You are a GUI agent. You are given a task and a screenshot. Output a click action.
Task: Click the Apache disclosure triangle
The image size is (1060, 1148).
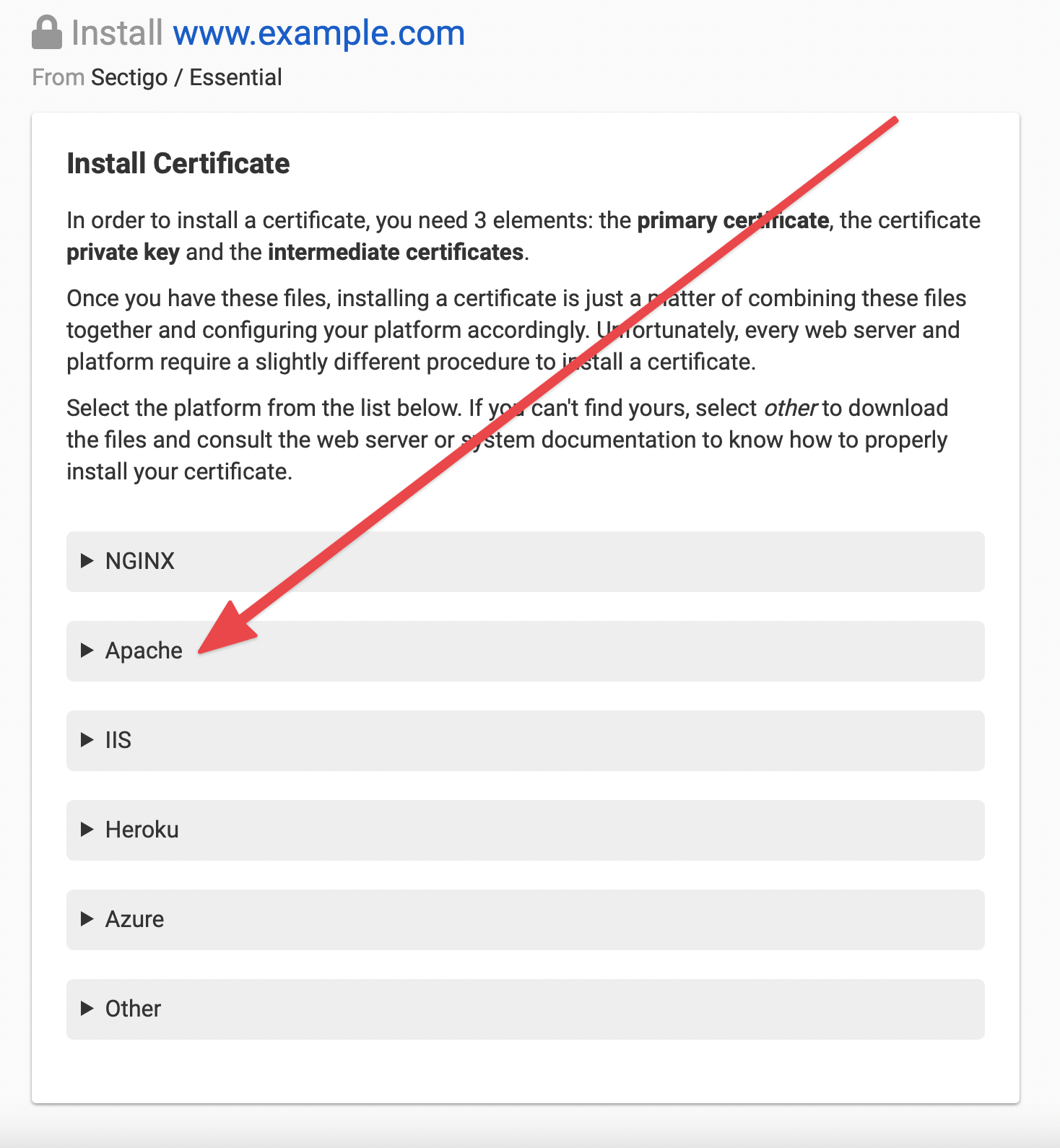[x=87, y=651]
